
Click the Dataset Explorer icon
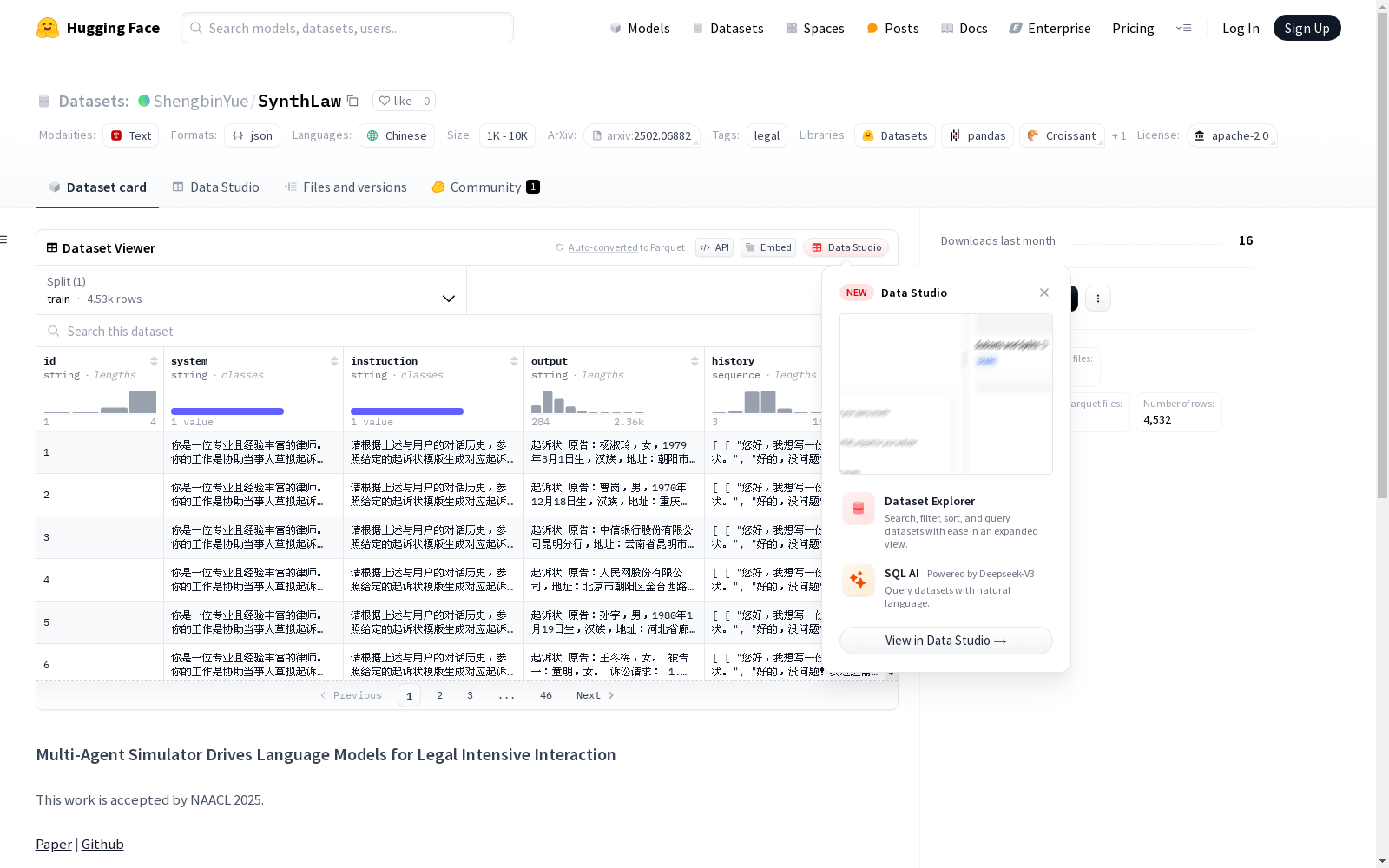[859, 509]
